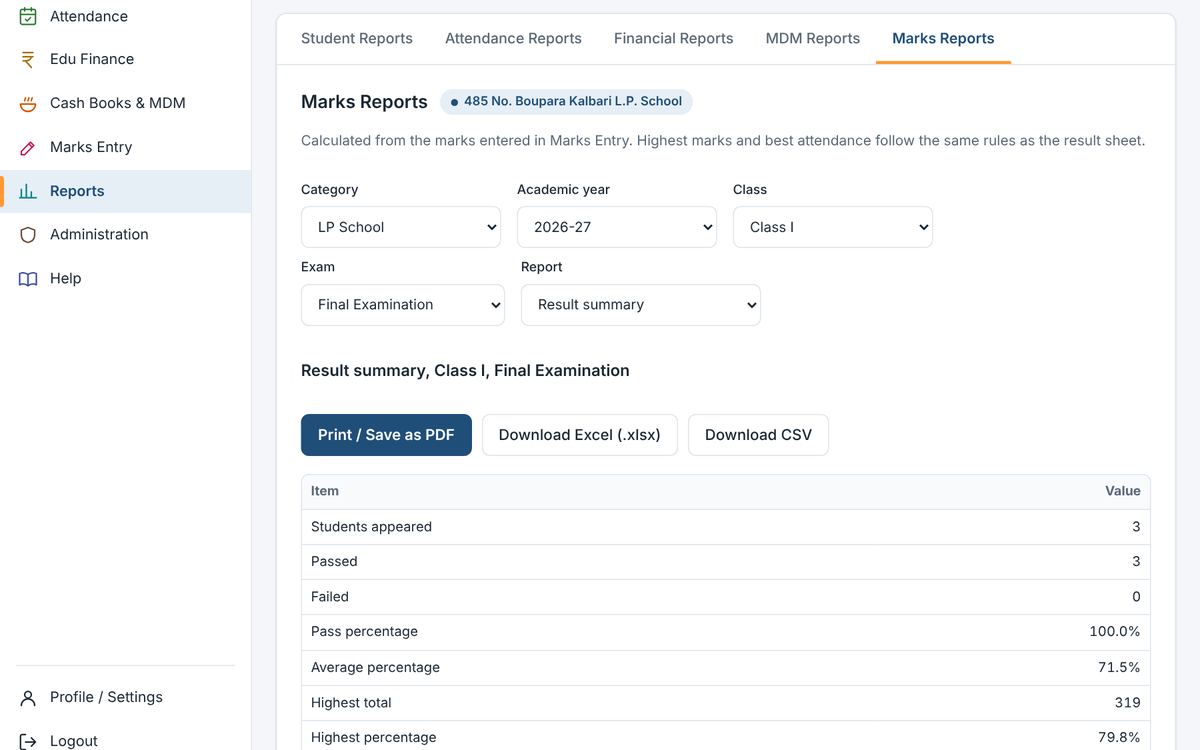
Task: Open Profile / Settings in the sidebar
Action: pyautogui.click(x=125, y=697)
